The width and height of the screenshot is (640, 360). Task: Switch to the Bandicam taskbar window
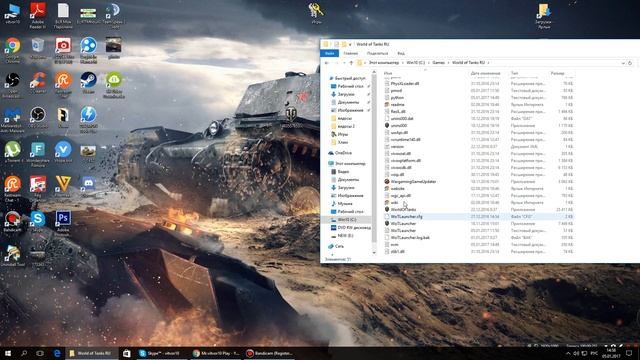point(269,353)
